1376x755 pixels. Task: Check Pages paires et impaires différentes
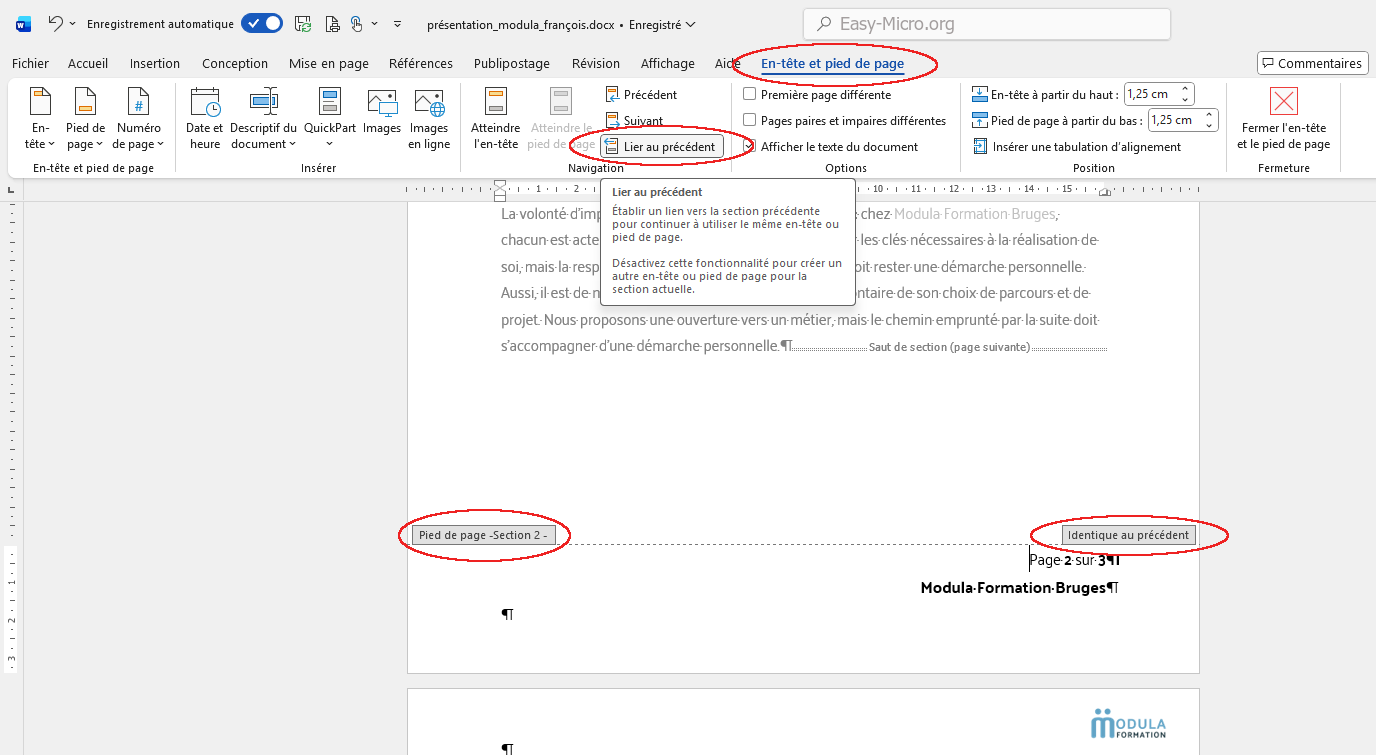point(750,121)
